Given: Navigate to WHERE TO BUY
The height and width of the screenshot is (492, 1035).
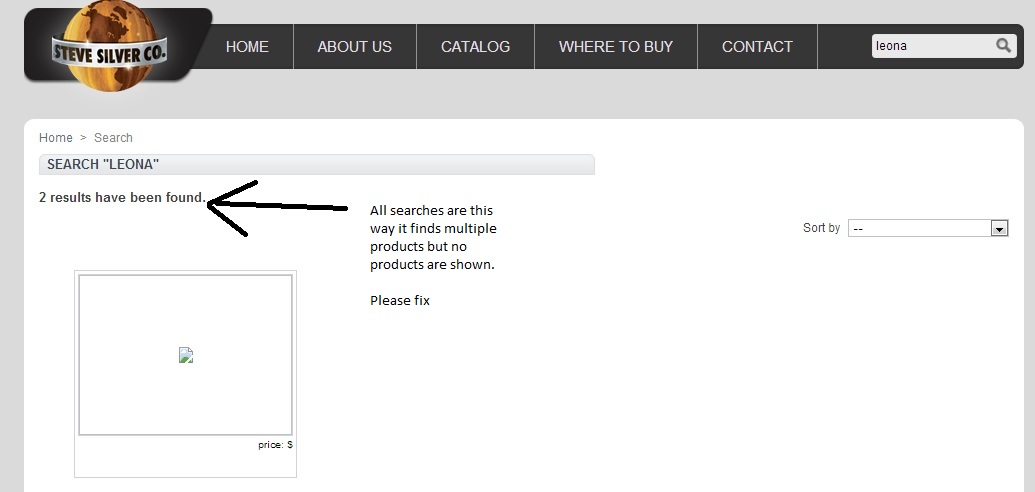Looking at the screenshot, I should [616, 47].
